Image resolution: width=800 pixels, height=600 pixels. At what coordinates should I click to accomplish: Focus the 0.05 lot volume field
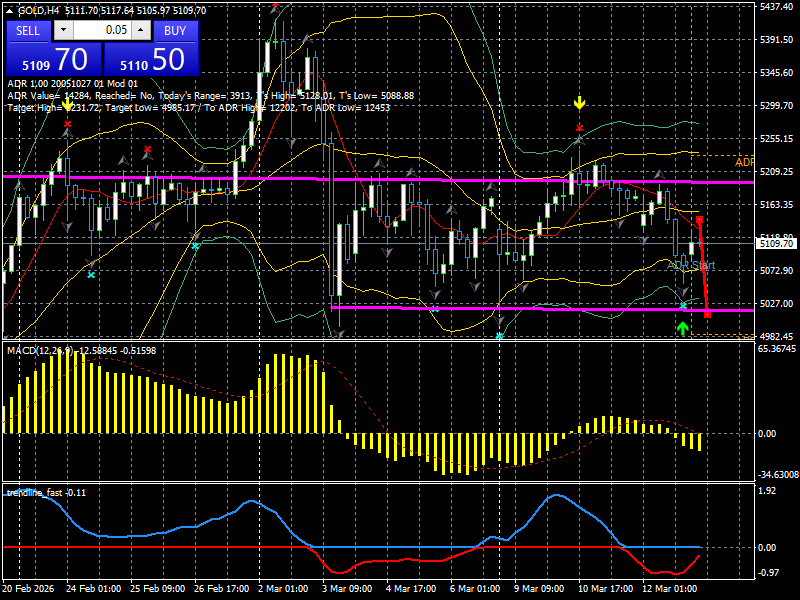(x=102, y=30)
